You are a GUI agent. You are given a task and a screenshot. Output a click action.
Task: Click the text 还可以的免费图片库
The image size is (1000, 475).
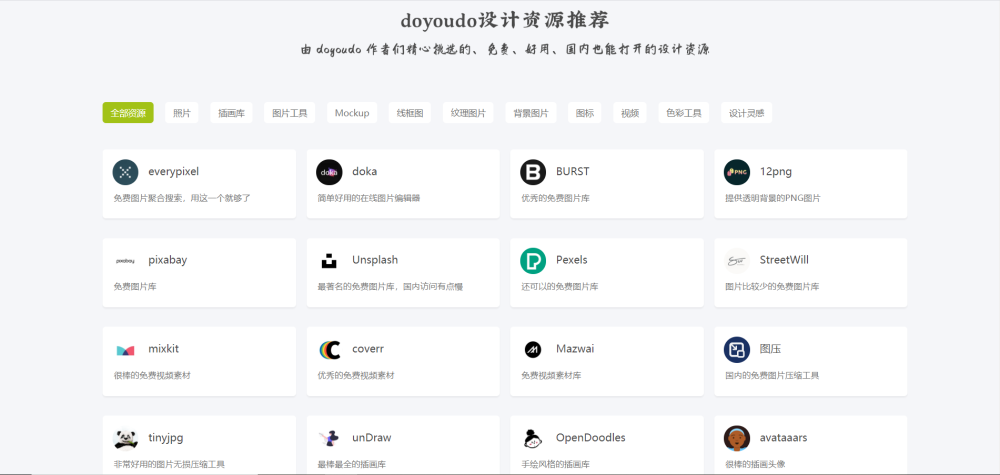(x=559, y=287)
